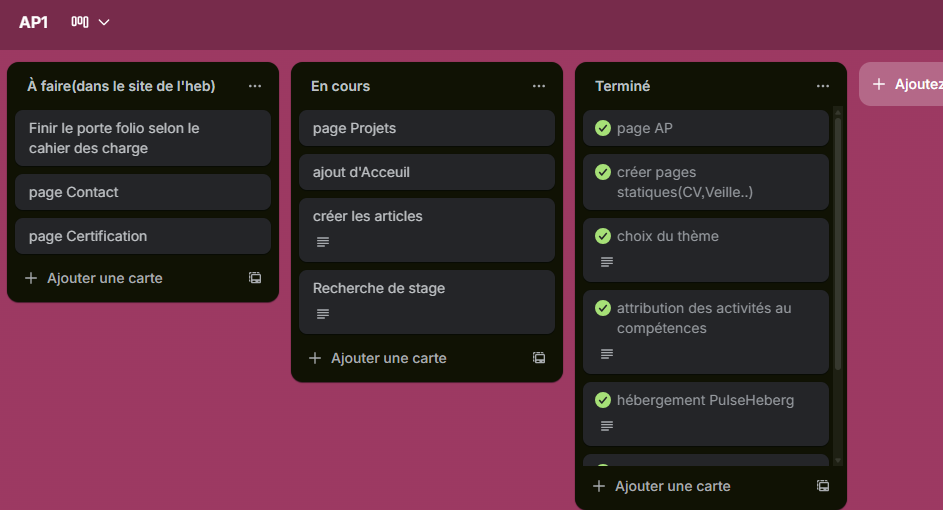Open En cours list actions menu

[x=539, y=86]
